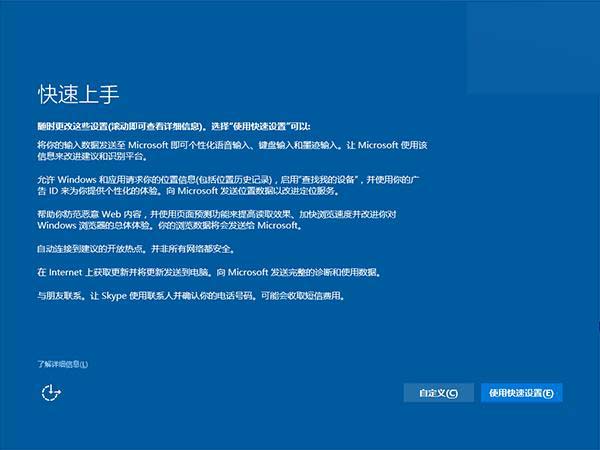This screenshot has height=450, width=600.
Task: Click the bold line containing 使用快速设置
Action: (x=174, y=126)
